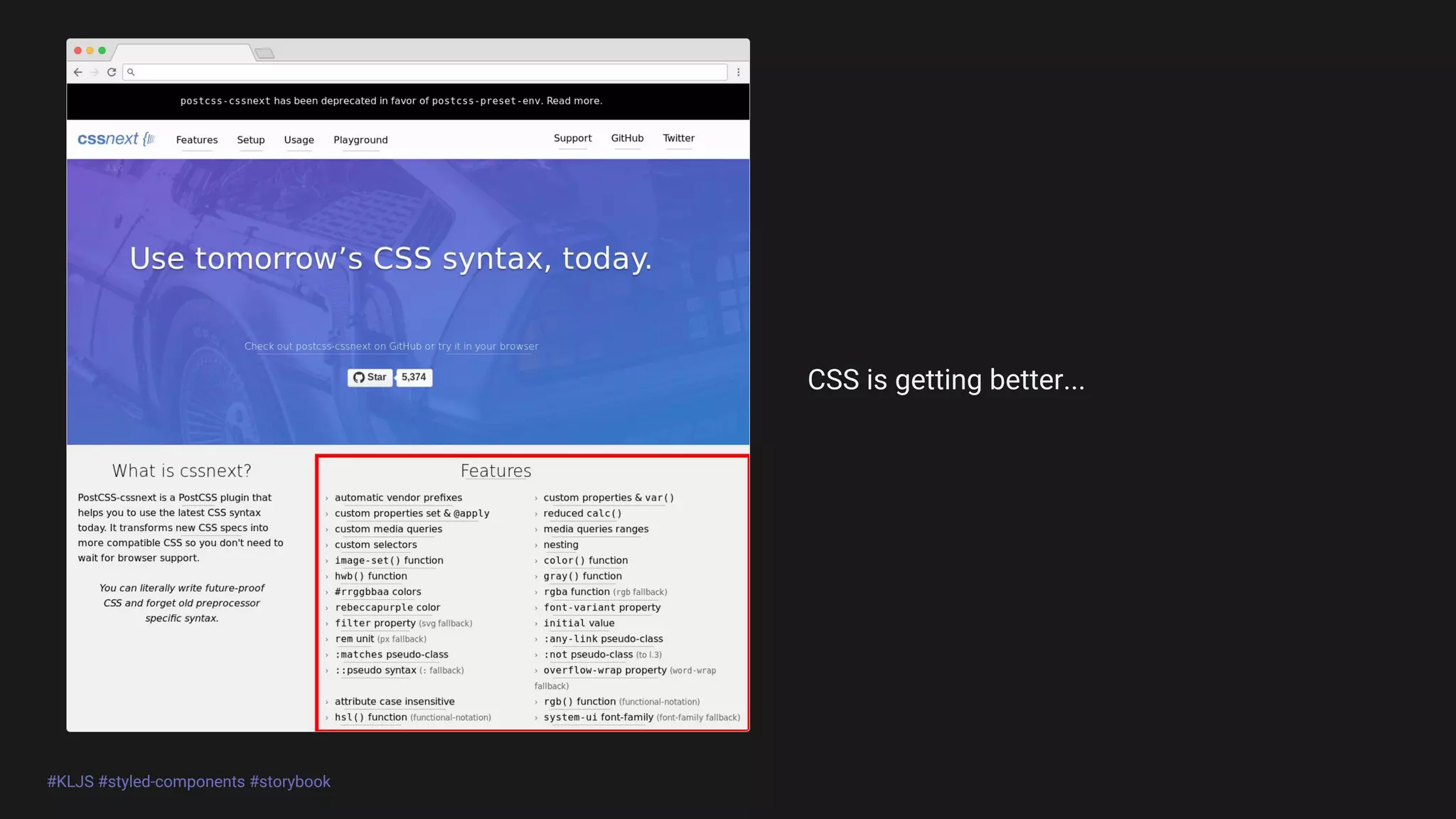Open the GitHub nav link
Screen dimensions: 1456x819
pos(627,138)
